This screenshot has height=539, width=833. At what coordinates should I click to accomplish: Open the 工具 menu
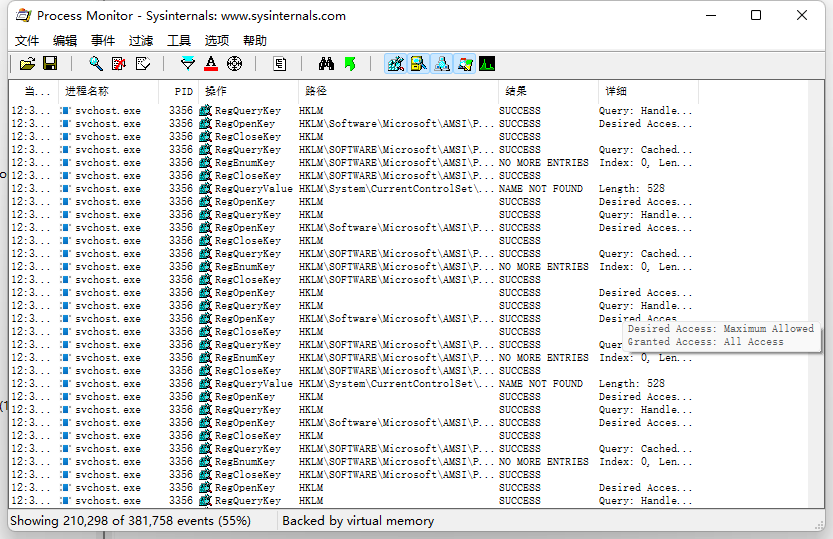coord(178,40)
